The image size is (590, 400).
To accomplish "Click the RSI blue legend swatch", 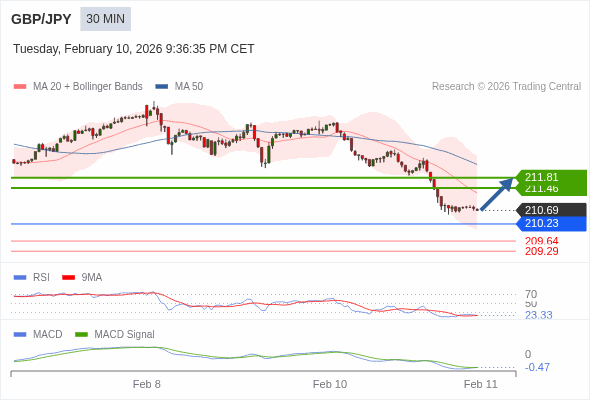I will tap(20, 278).
